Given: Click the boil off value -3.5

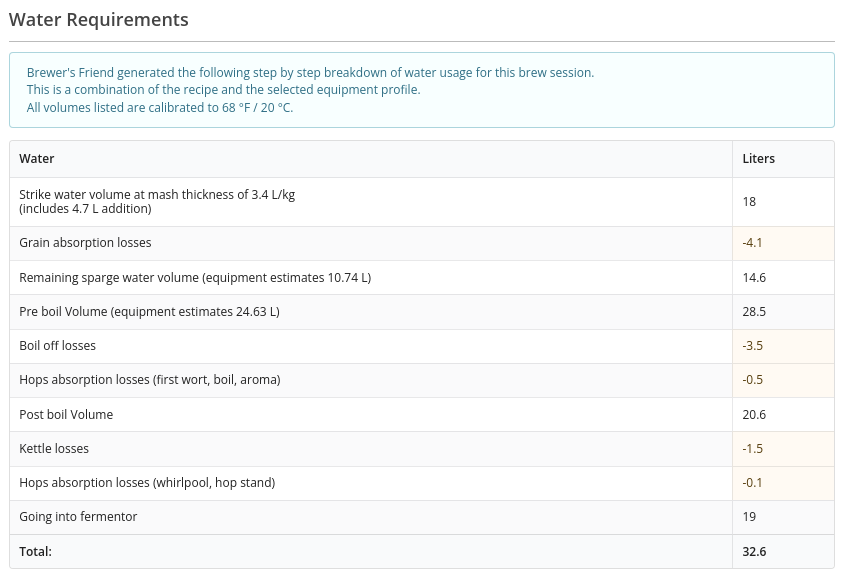Looking at the screenshot, I should click(752, 346).
